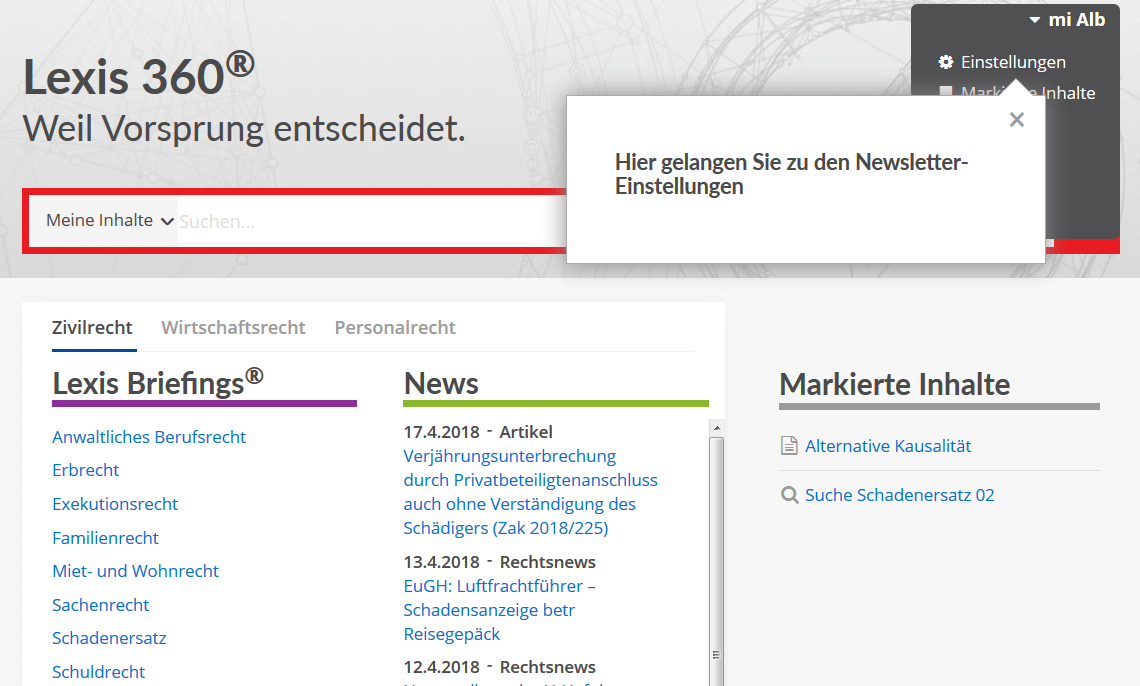
Task: Open the Familienrecht briefing link
Action: (x=105, y=538)
